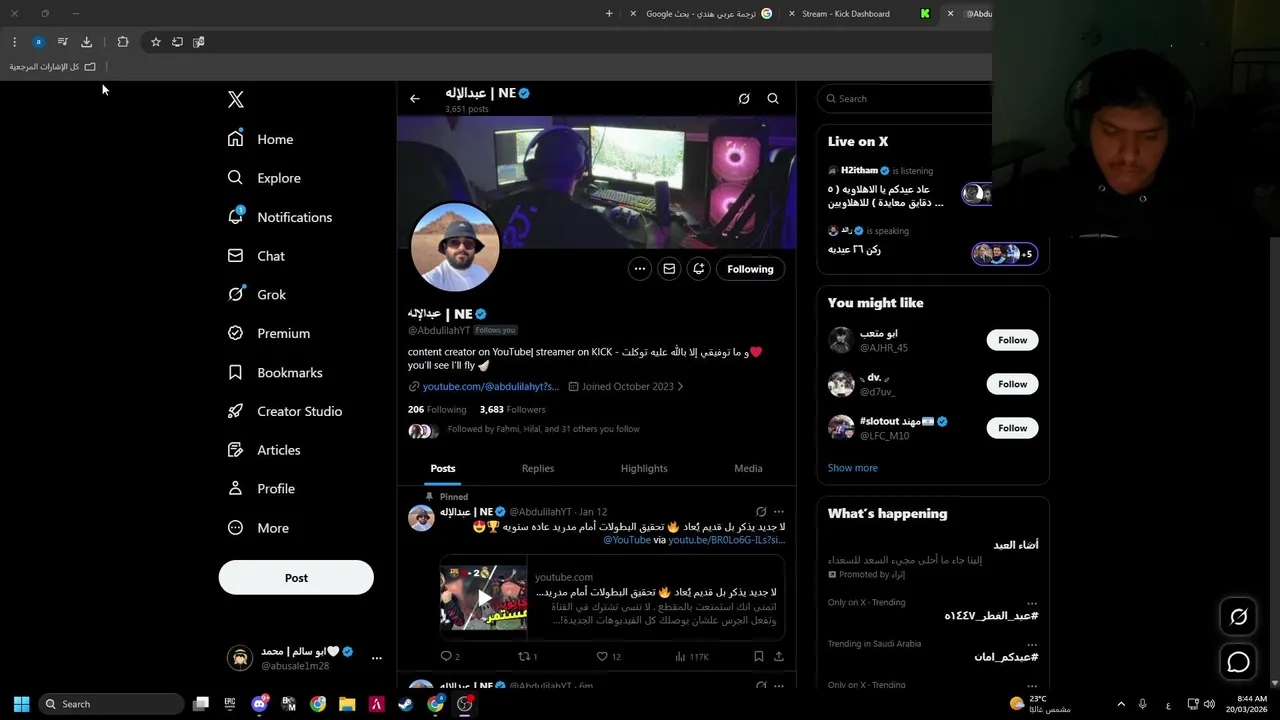Follow the @d7uv_ account
Image resolution: width=1280 pixels, height=720 pixels.
(1012, 384)
